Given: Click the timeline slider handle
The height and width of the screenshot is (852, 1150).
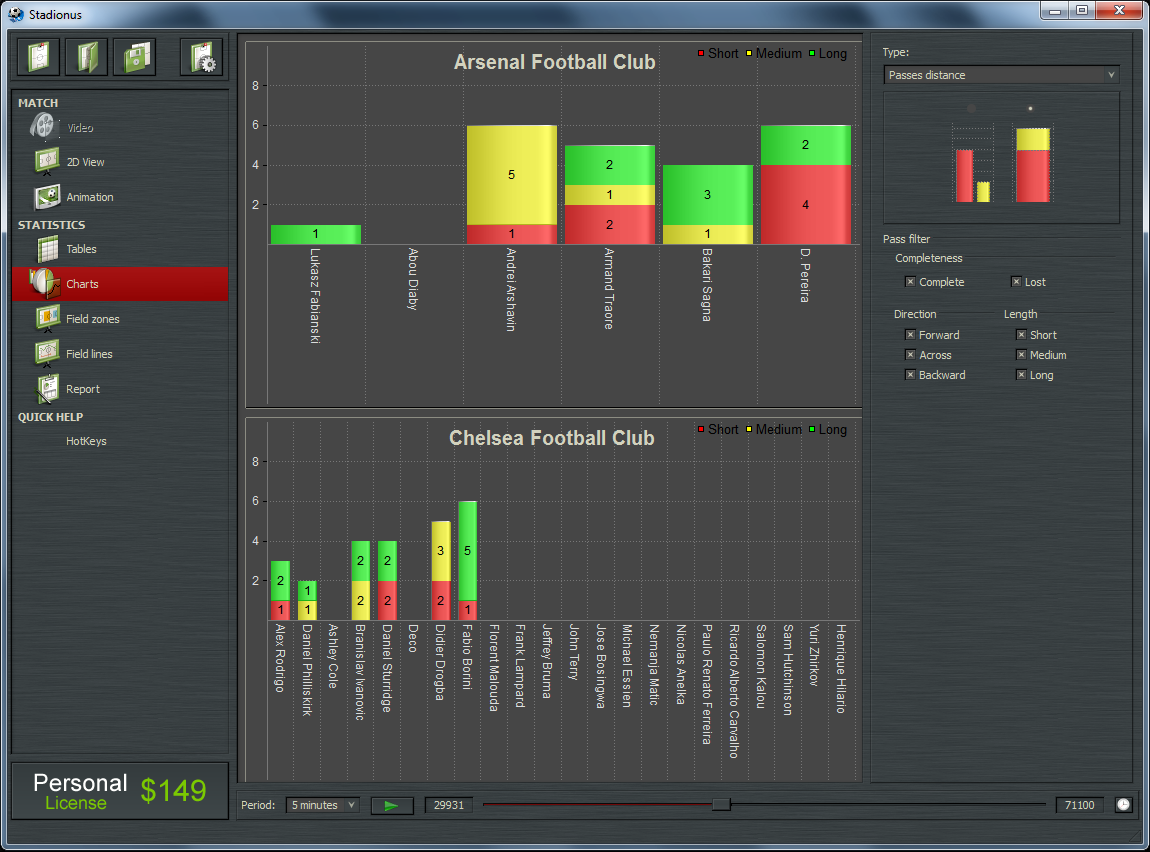Looking at the screenshot, I should [x=721, y=804].
